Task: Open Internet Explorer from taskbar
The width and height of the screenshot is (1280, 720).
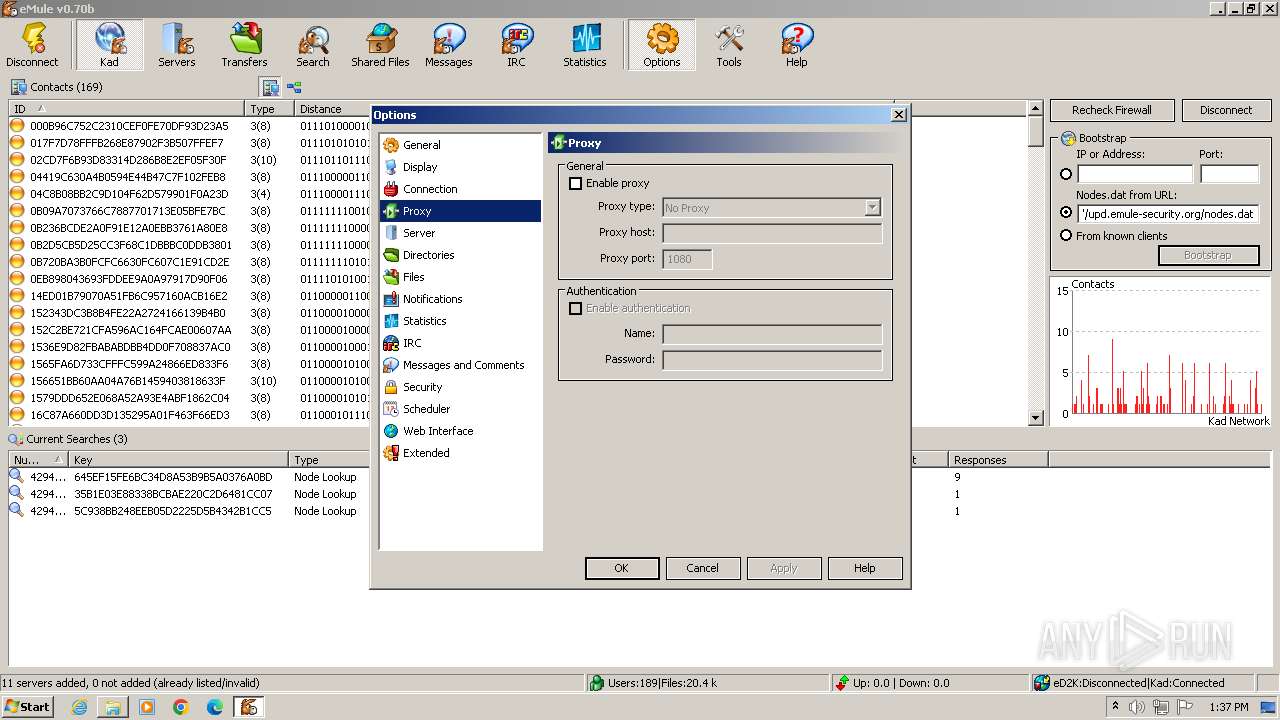Action: point(79,707)
